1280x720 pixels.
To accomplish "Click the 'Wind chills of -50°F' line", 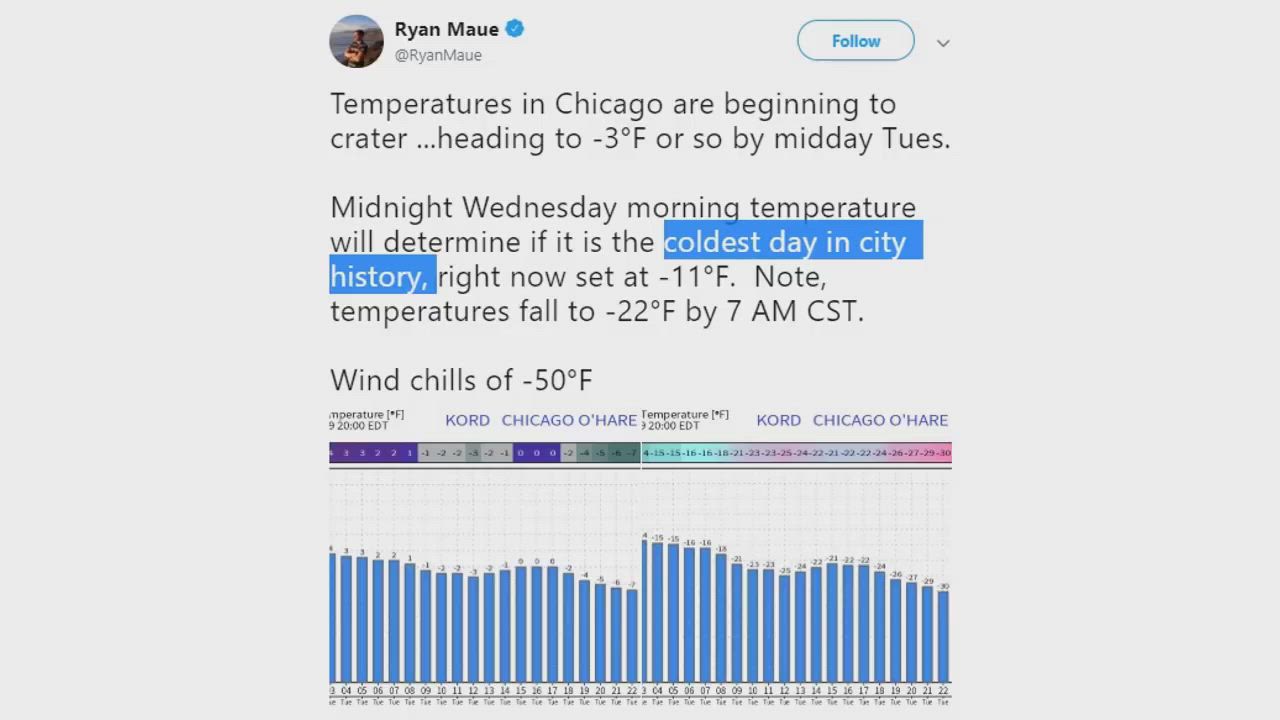I will pos(461,380).
